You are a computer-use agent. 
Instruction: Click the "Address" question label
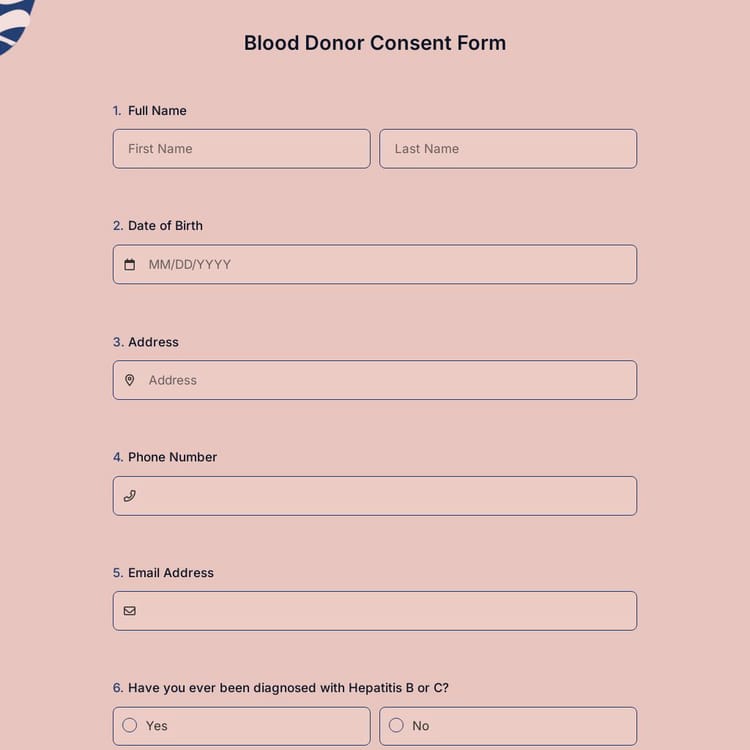[153, 342]
